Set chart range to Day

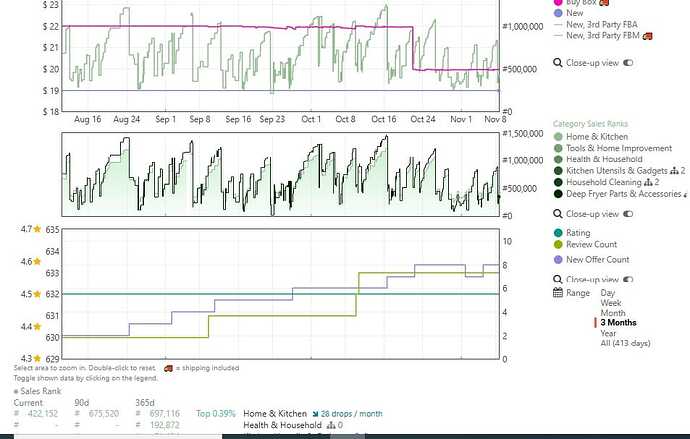608,293
